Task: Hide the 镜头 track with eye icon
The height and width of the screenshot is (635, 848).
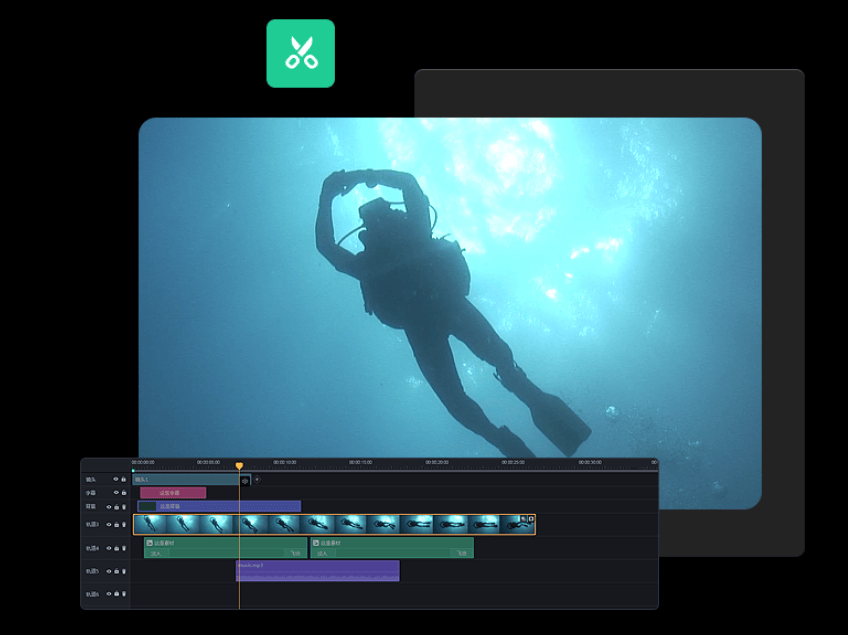Action: click(116, 479)
